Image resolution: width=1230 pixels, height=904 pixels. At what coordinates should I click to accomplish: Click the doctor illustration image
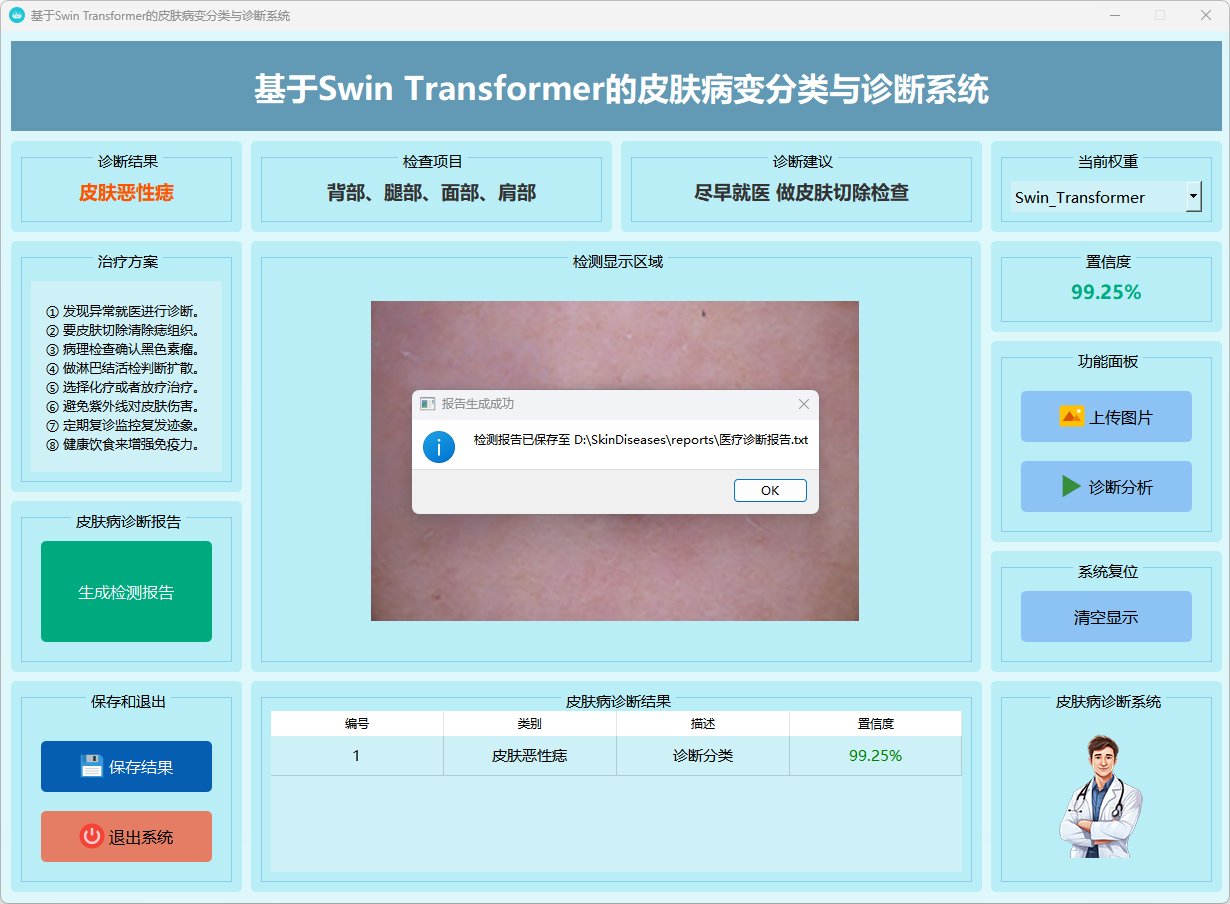coord(1100,796)
